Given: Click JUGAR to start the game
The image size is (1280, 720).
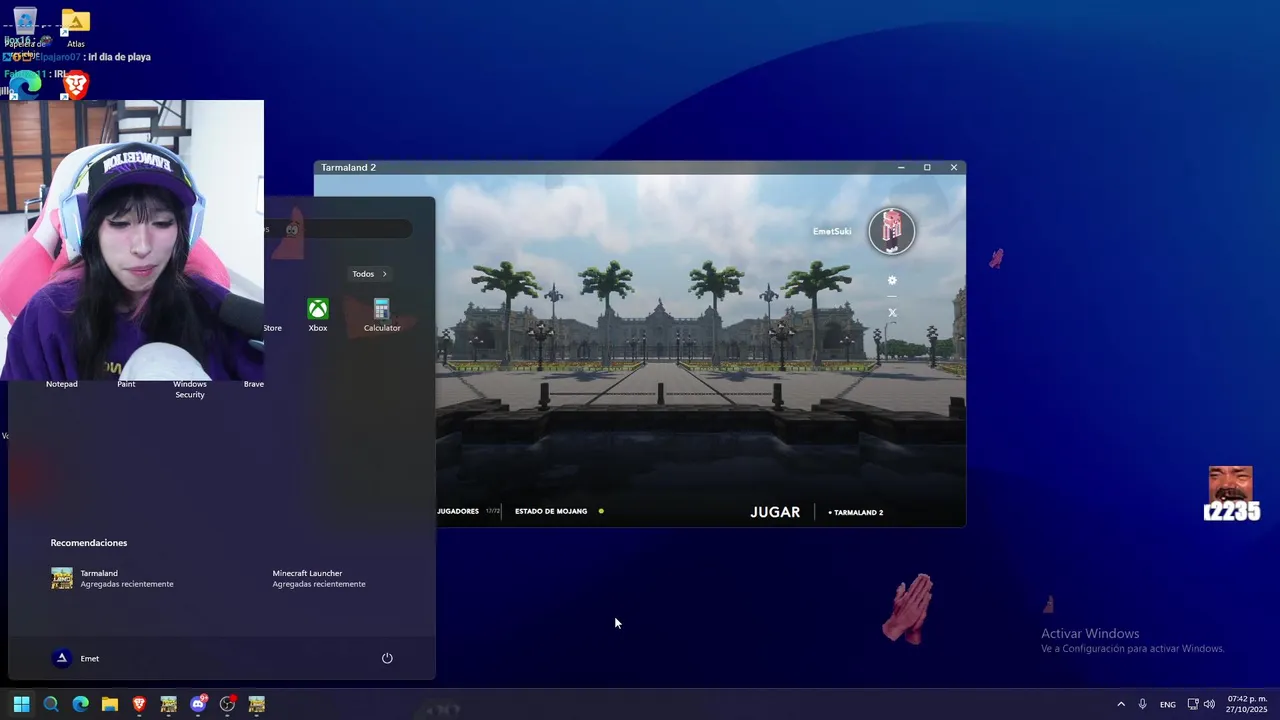Looking at the screenshot, I should pos(775,512).
